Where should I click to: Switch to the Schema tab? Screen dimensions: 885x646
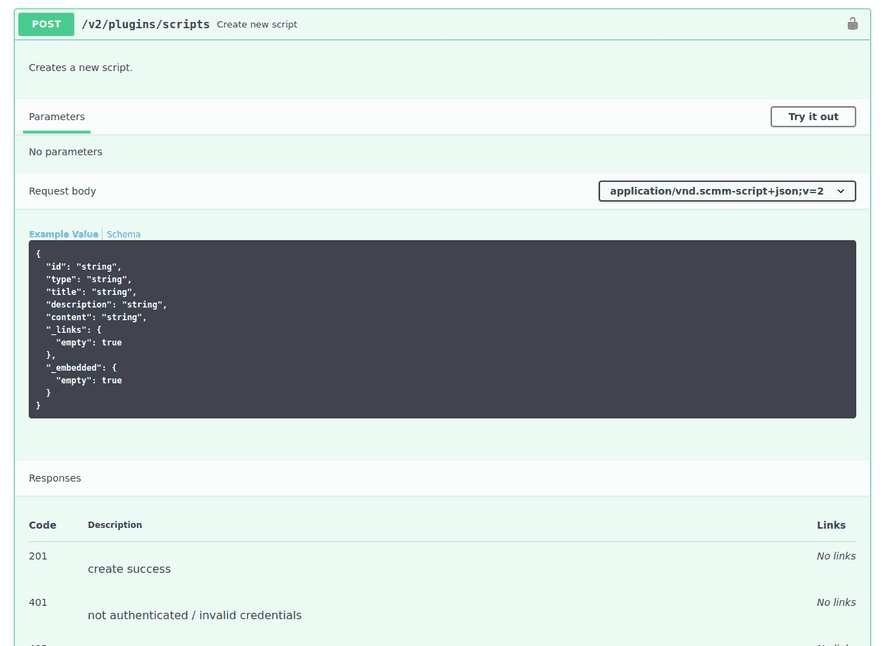pos(123,234)
